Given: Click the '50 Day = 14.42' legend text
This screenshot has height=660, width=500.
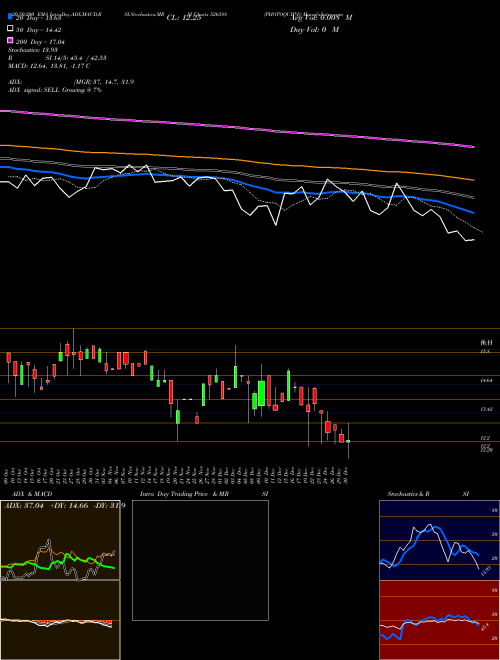Looking at the screenshot, I should 39,30.
